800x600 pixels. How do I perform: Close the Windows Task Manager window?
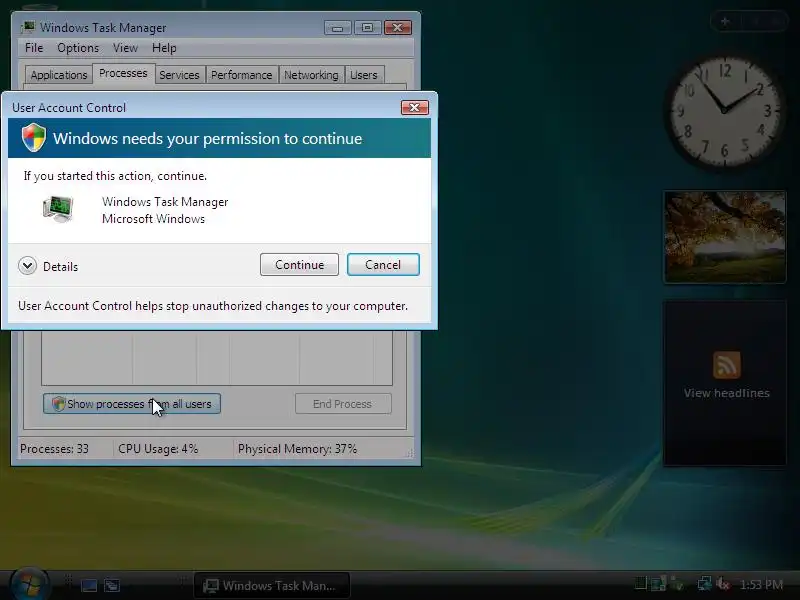[x=398, y=28]
